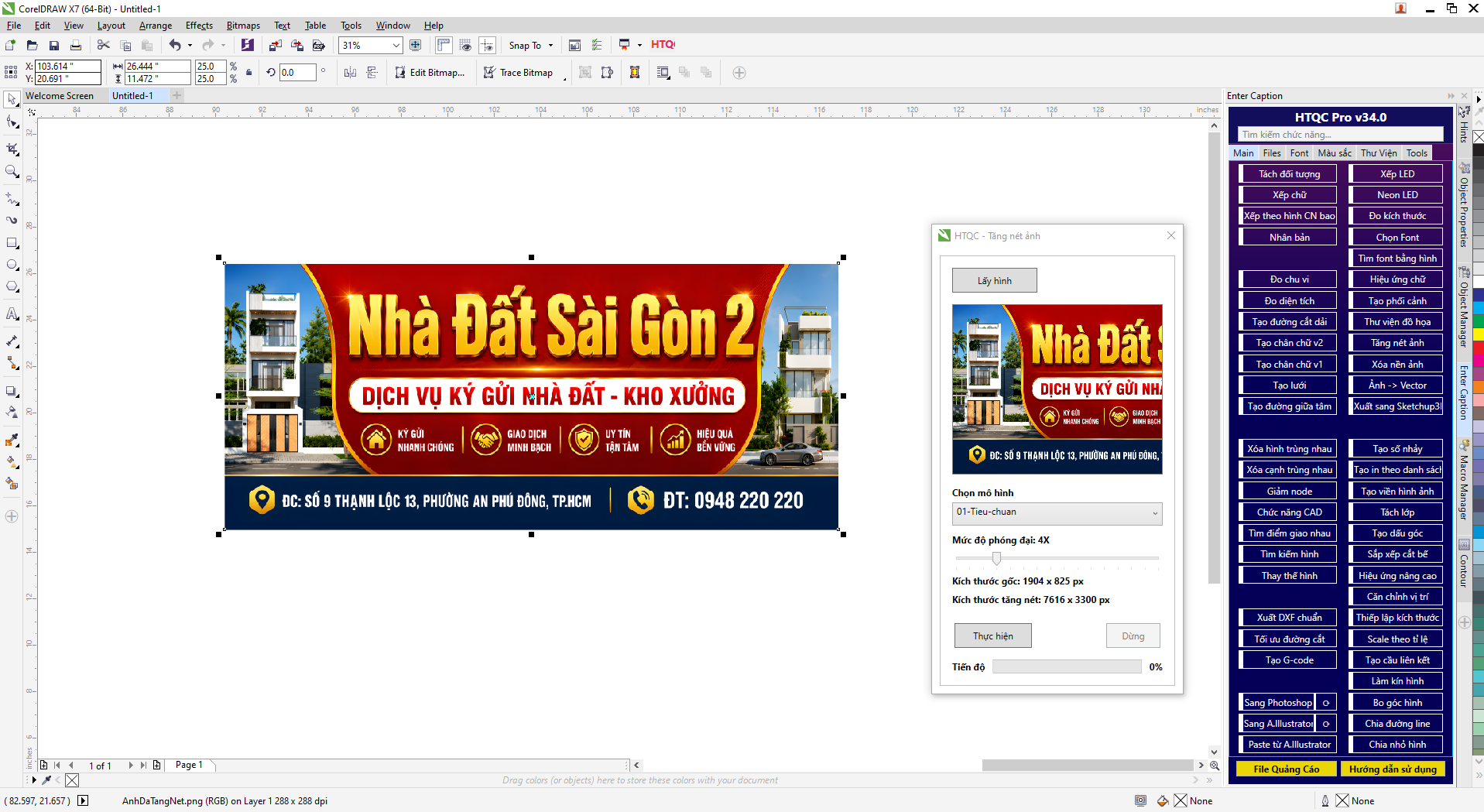Toggle the option beside Sang Photoshop

coord(1325,703)
